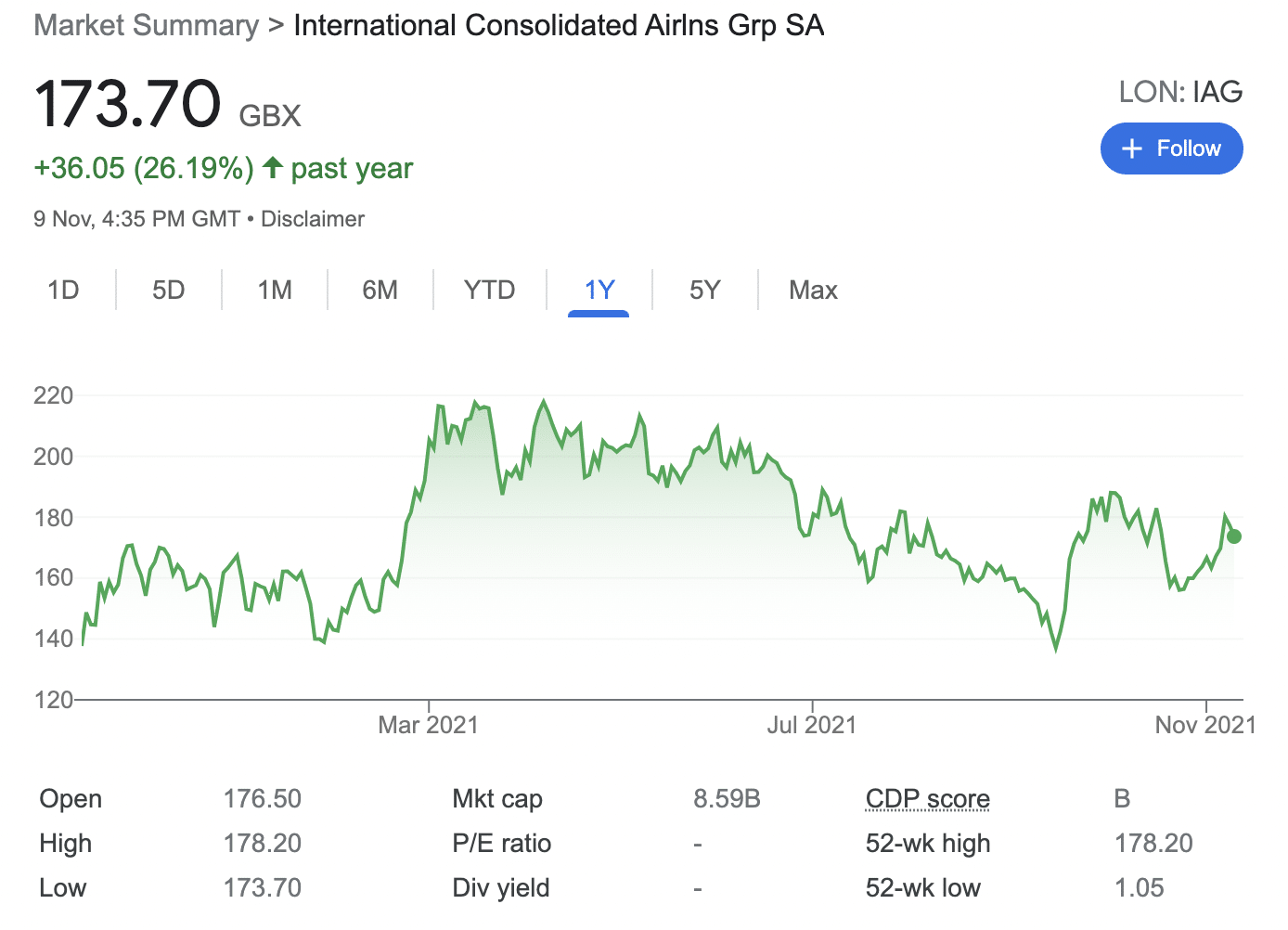This screenshot has width=1288, height=930.
Task: Click the 220 y-axis label
Action: 53,395
